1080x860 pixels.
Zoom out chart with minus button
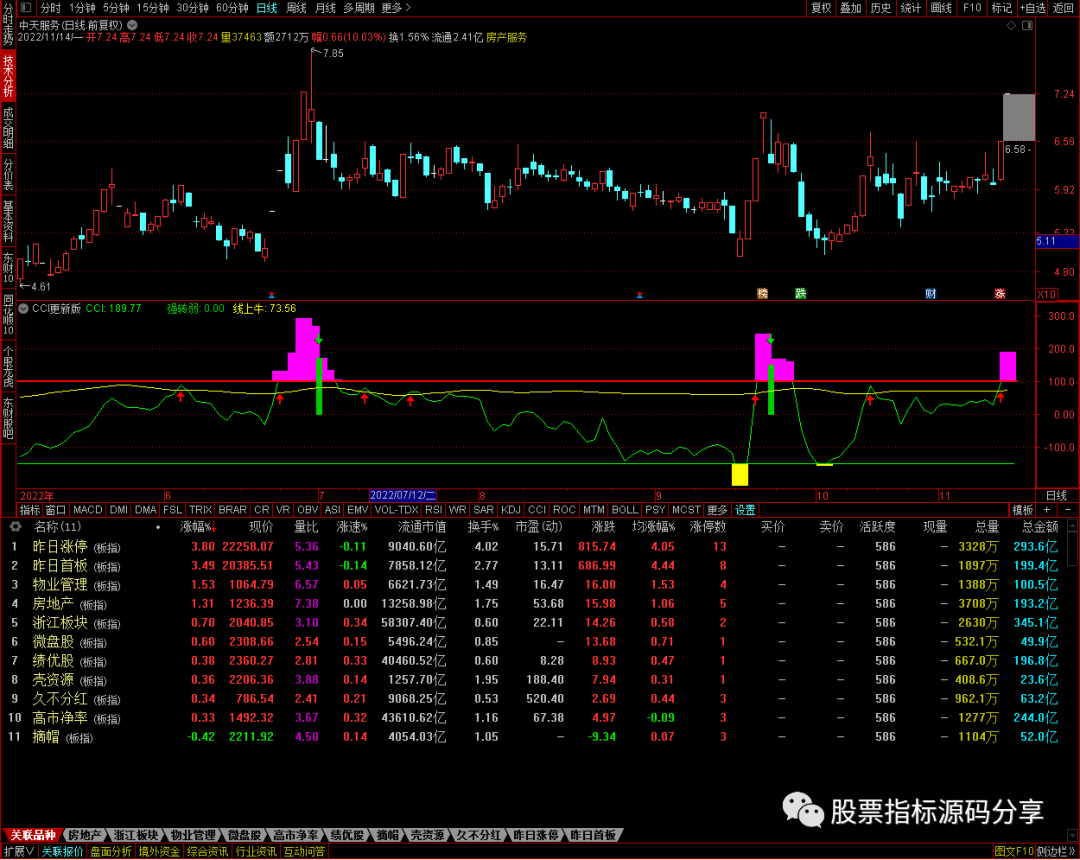[x=1068, y=510]
